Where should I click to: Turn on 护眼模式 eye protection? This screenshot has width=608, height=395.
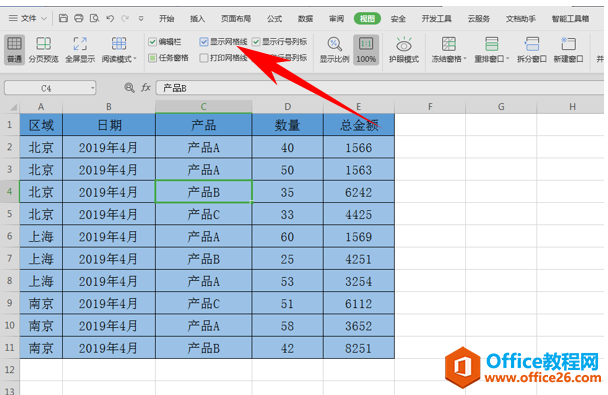point(404,49)
